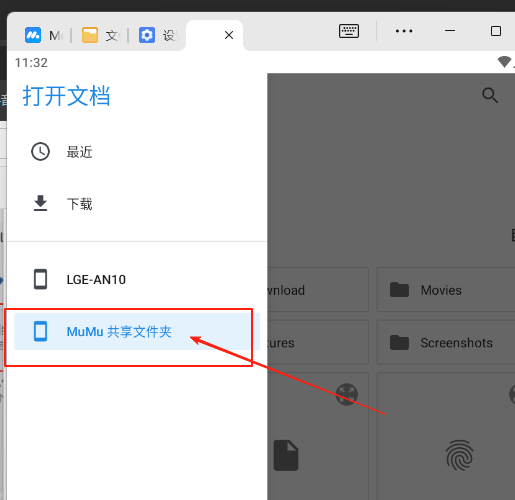The width and height of the screenshot is (515, 500).
Task: Open the Movies folder
Action: click(446, 290)
